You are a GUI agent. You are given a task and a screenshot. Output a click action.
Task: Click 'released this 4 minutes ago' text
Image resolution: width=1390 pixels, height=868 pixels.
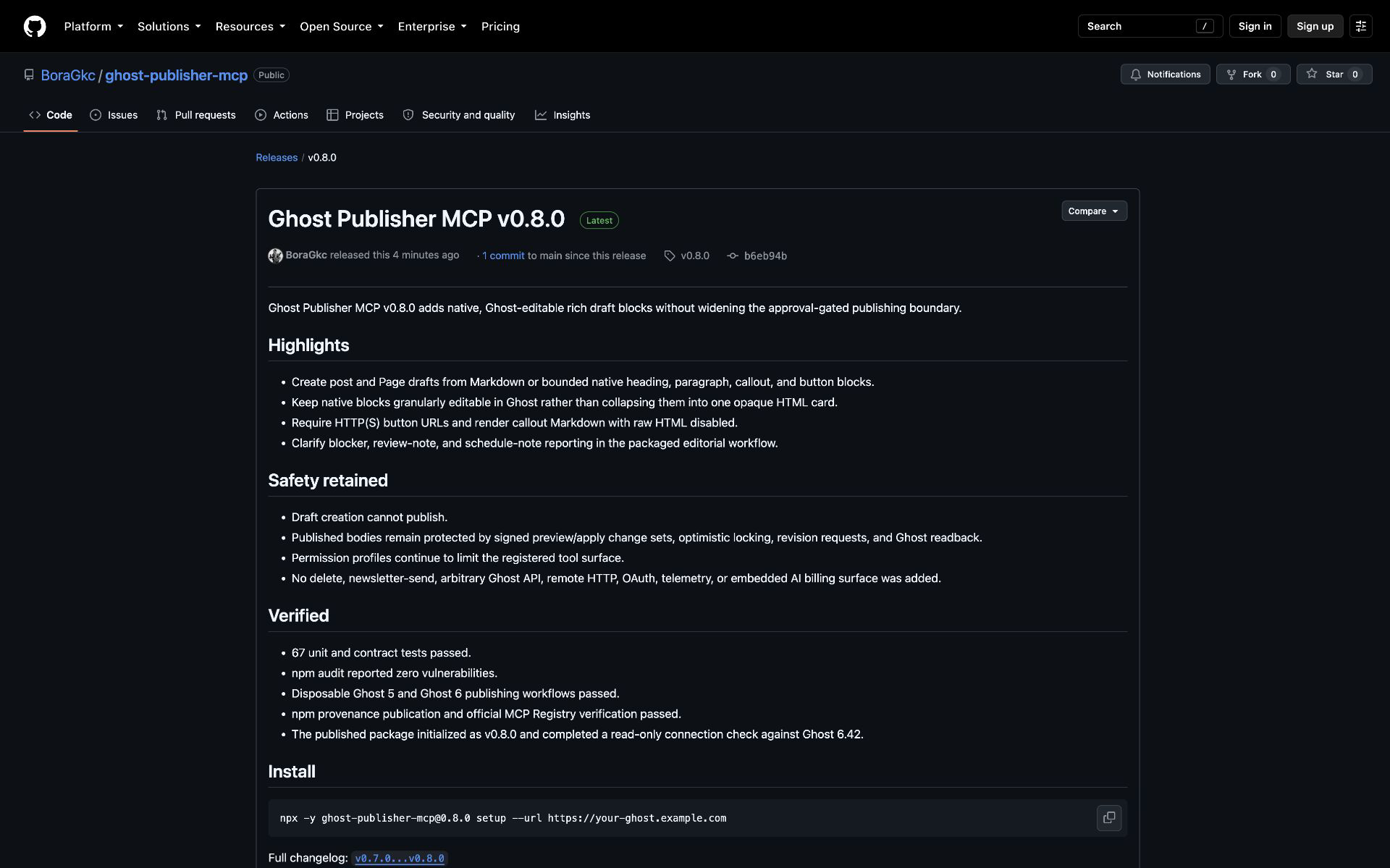point(394,255)
